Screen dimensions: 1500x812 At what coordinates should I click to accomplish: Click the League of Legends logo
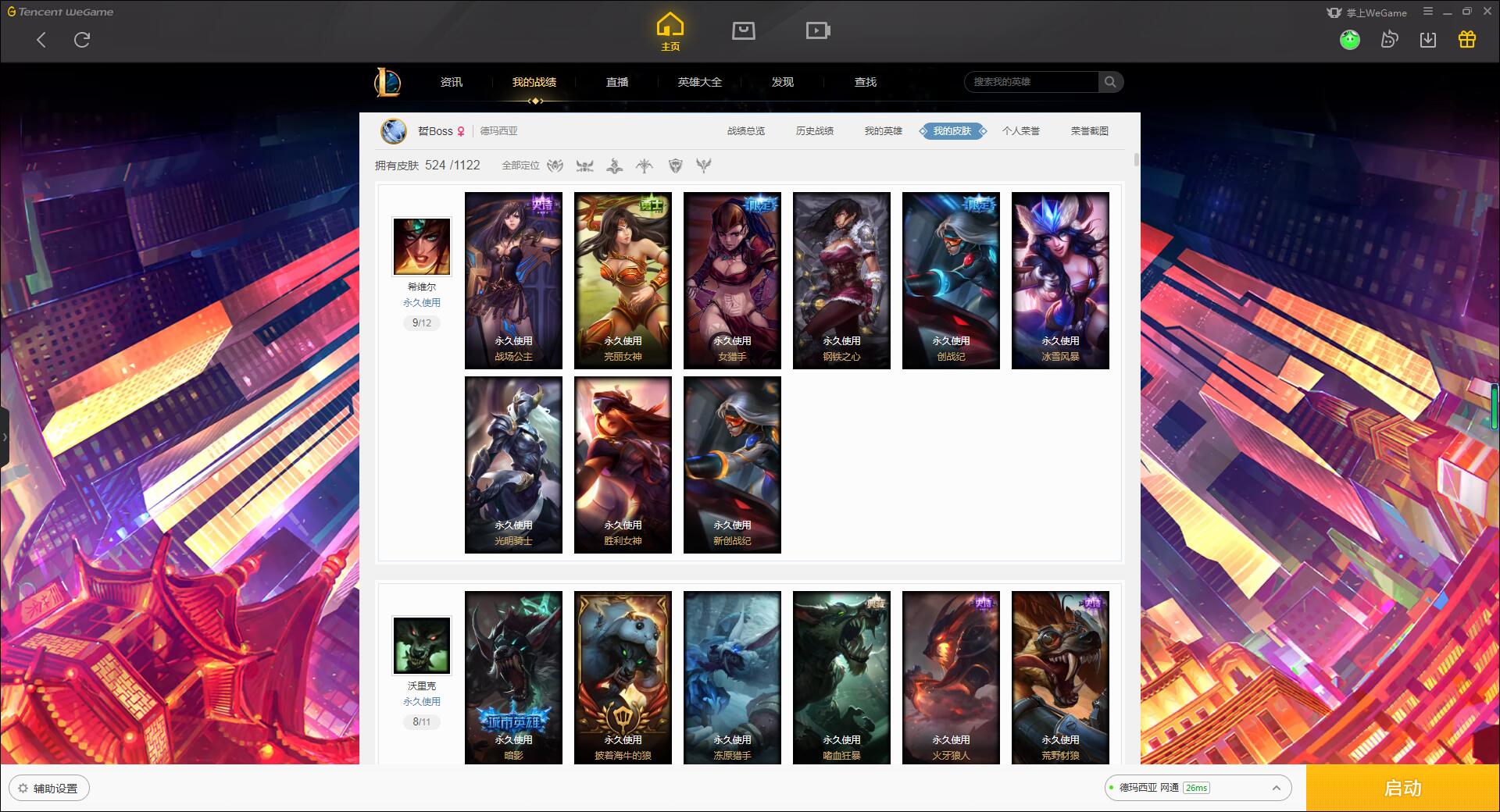(387, 82)
